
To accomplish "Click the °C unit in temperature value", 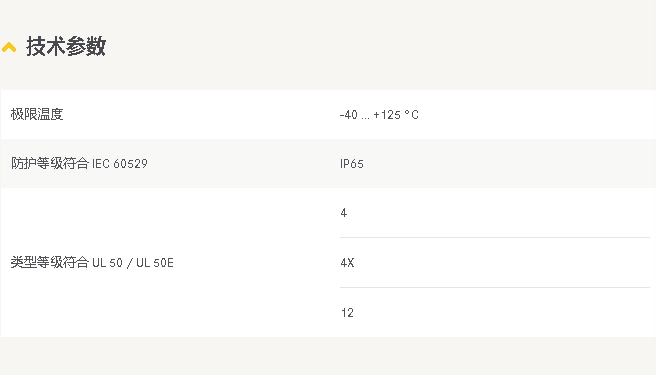I will (x=412, y=115).
